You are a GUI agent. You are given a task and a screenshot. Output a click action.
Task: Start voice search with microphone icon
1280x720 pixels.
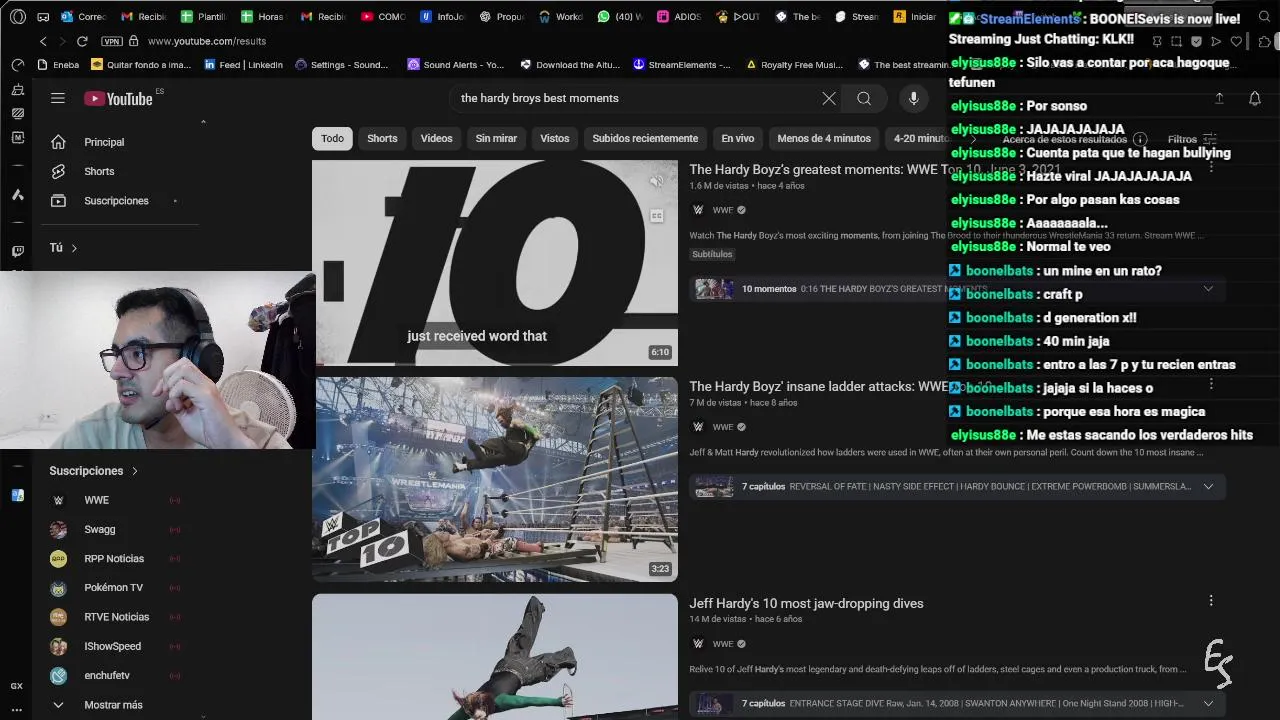click(x=913, y=98)
